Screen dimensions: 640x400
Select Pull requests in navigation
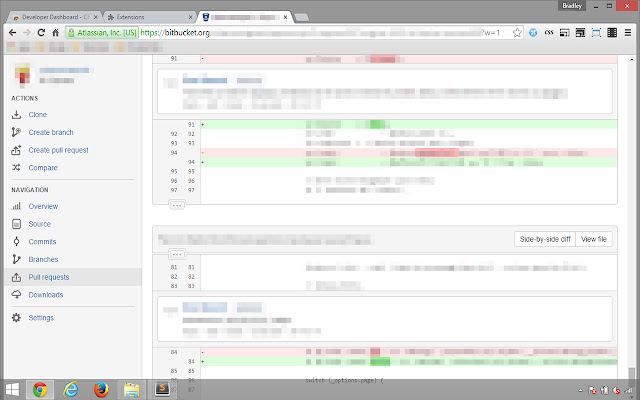click(49, 277)
